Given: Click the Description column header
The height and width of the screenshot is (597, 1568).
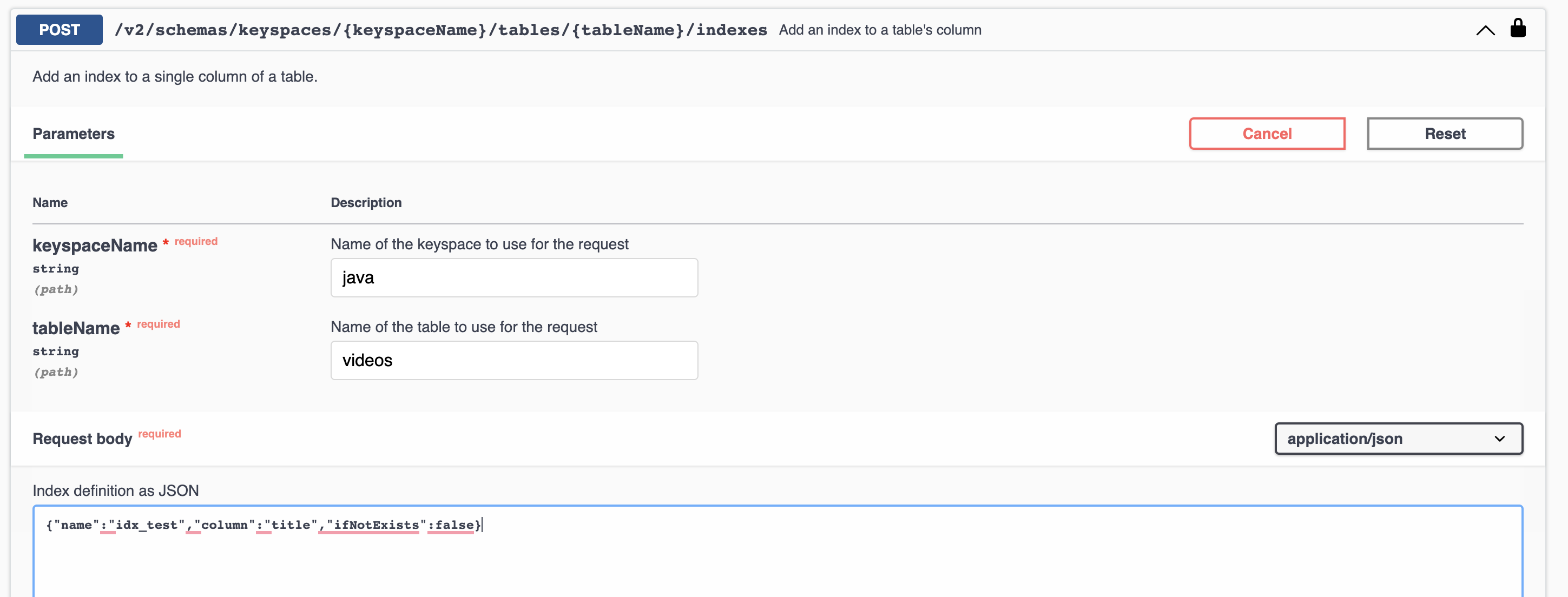Looking at the screenshot, I should (x=366, y=203).
